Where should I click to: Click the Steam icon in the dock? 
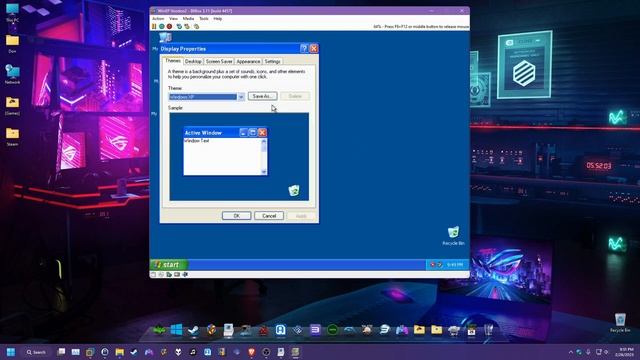(193, 329)
